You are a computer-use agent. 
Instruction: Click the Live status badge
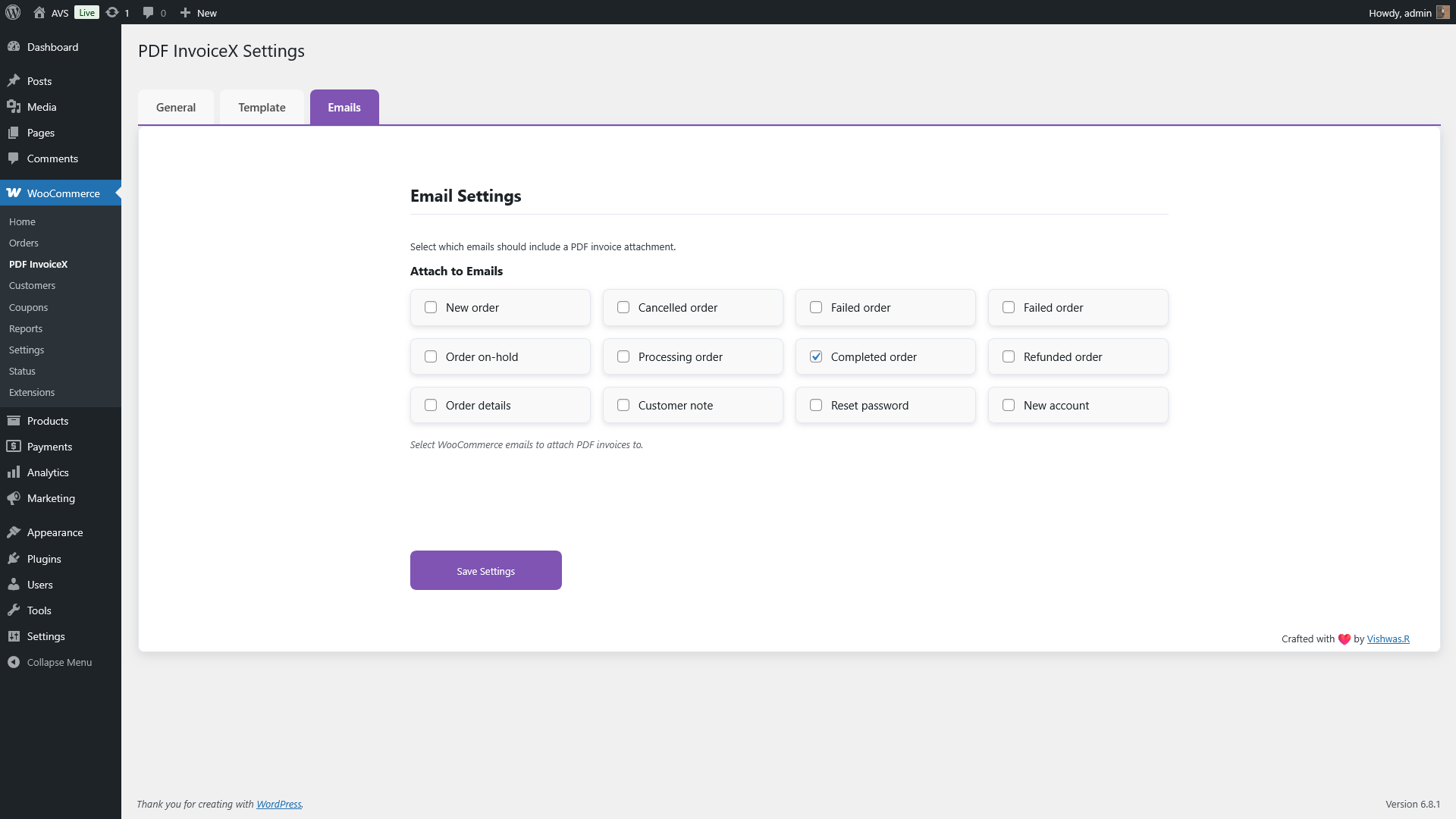point(86,12)
